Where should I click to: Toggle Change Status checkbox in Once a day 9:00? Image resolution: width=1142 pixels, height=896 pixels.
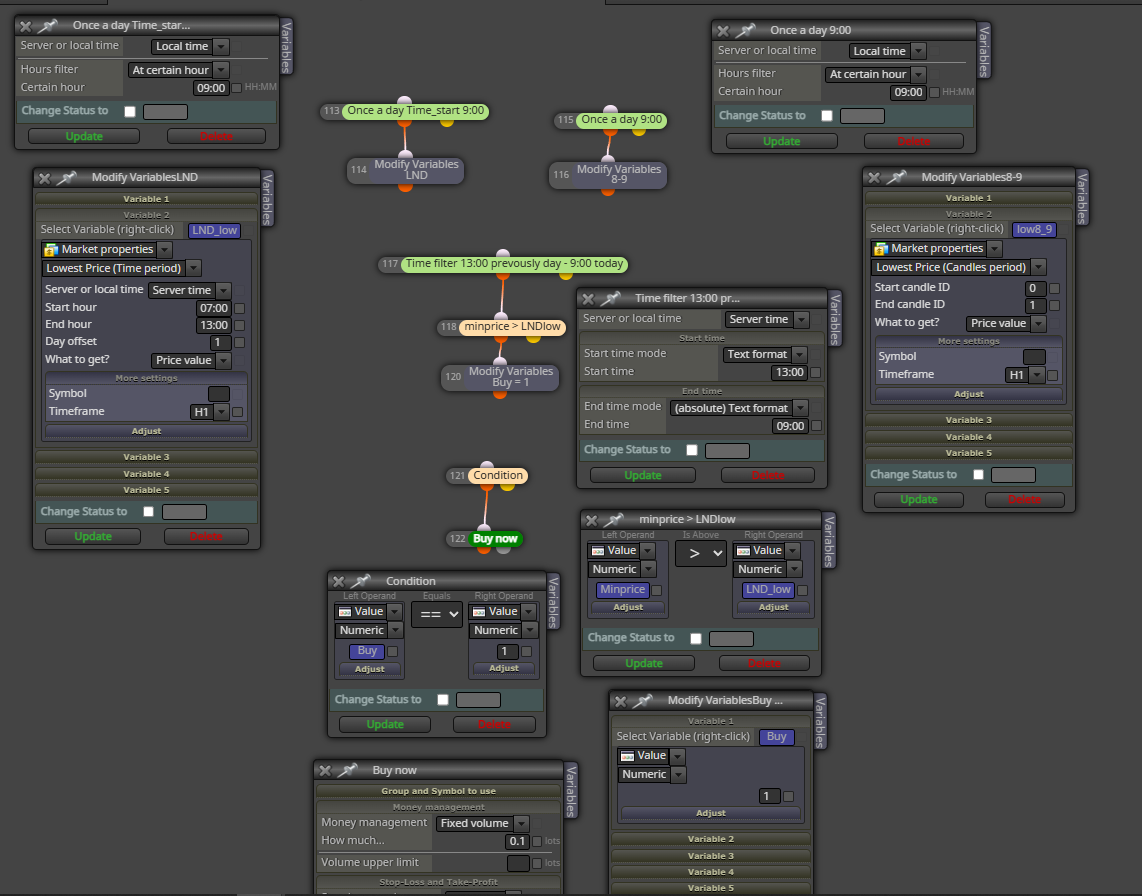(x=827, y=116)
